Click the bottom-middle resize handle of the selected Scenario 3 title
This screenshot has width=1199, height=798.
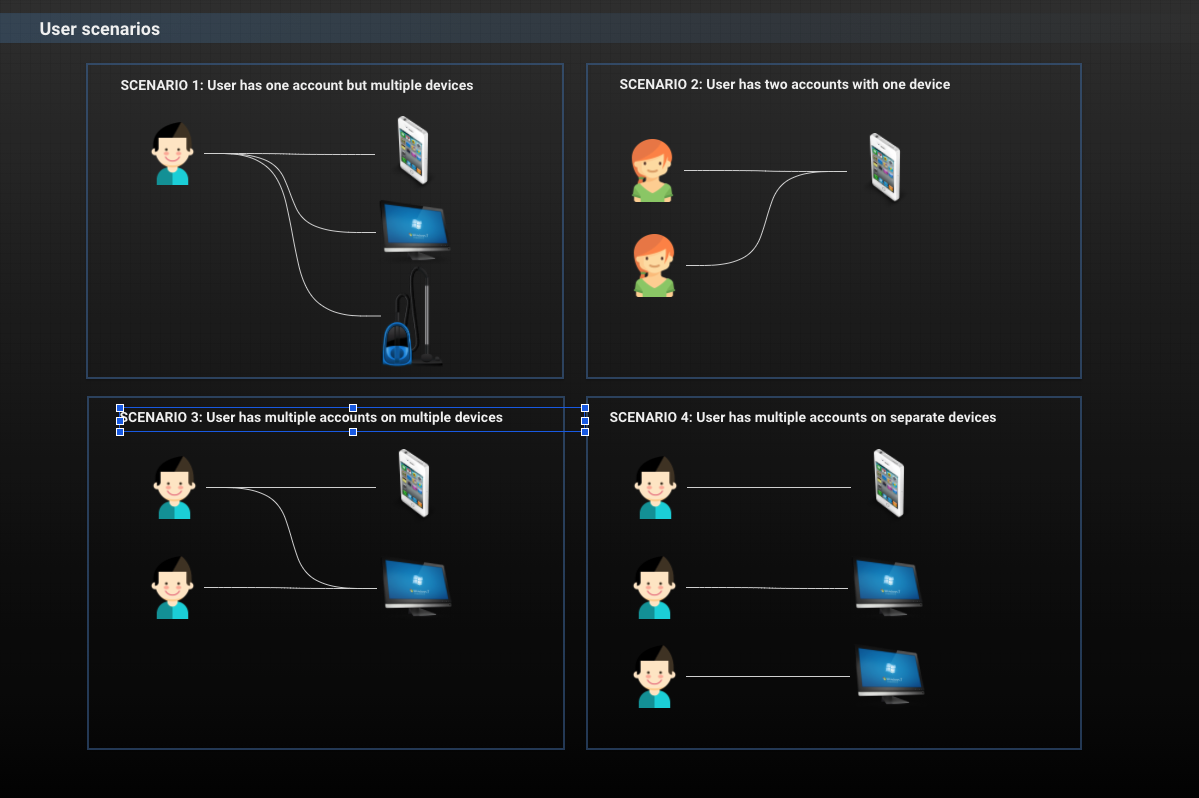(x=353, y=432)
